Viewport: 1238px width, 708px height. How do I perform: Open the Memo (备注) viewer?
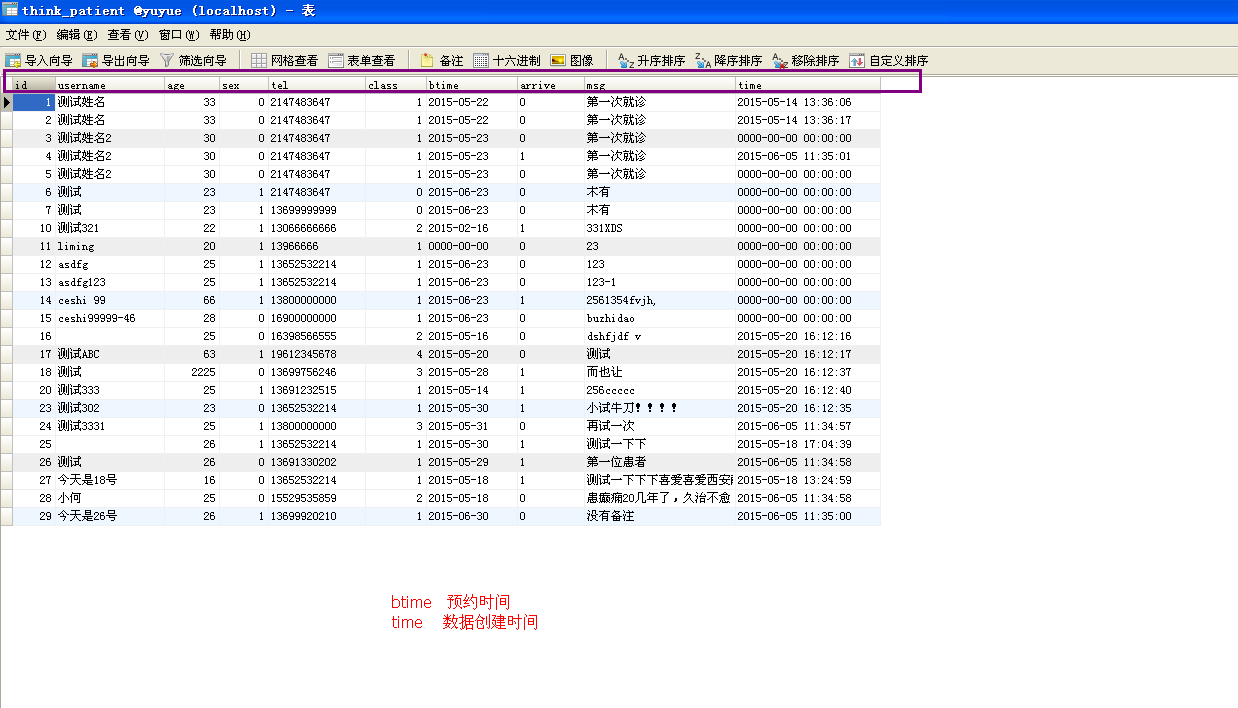pos(442,61)
